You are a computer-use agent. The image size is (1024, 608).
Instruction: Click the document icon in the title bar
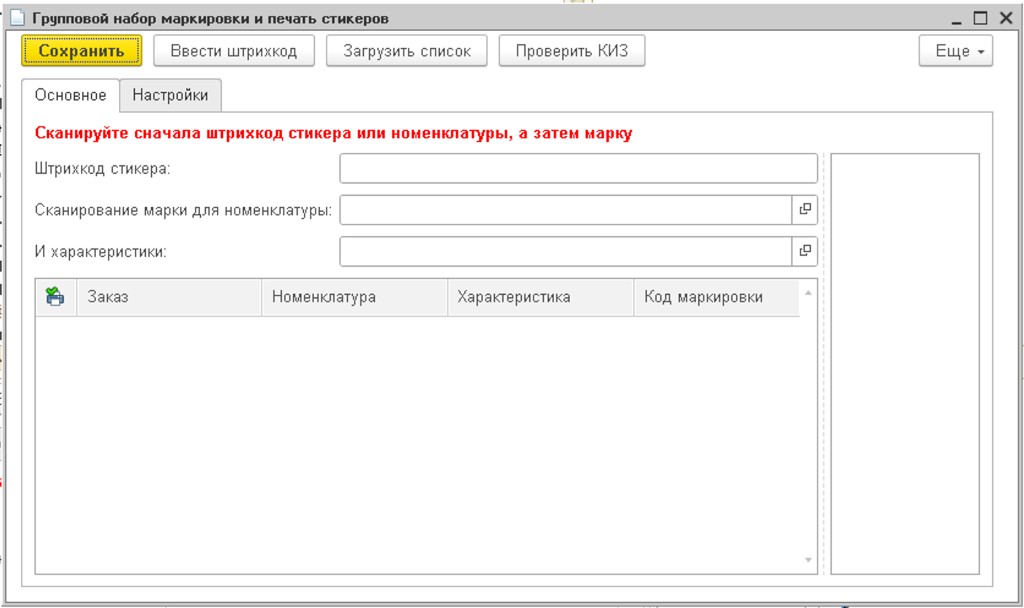coord(18,18)
